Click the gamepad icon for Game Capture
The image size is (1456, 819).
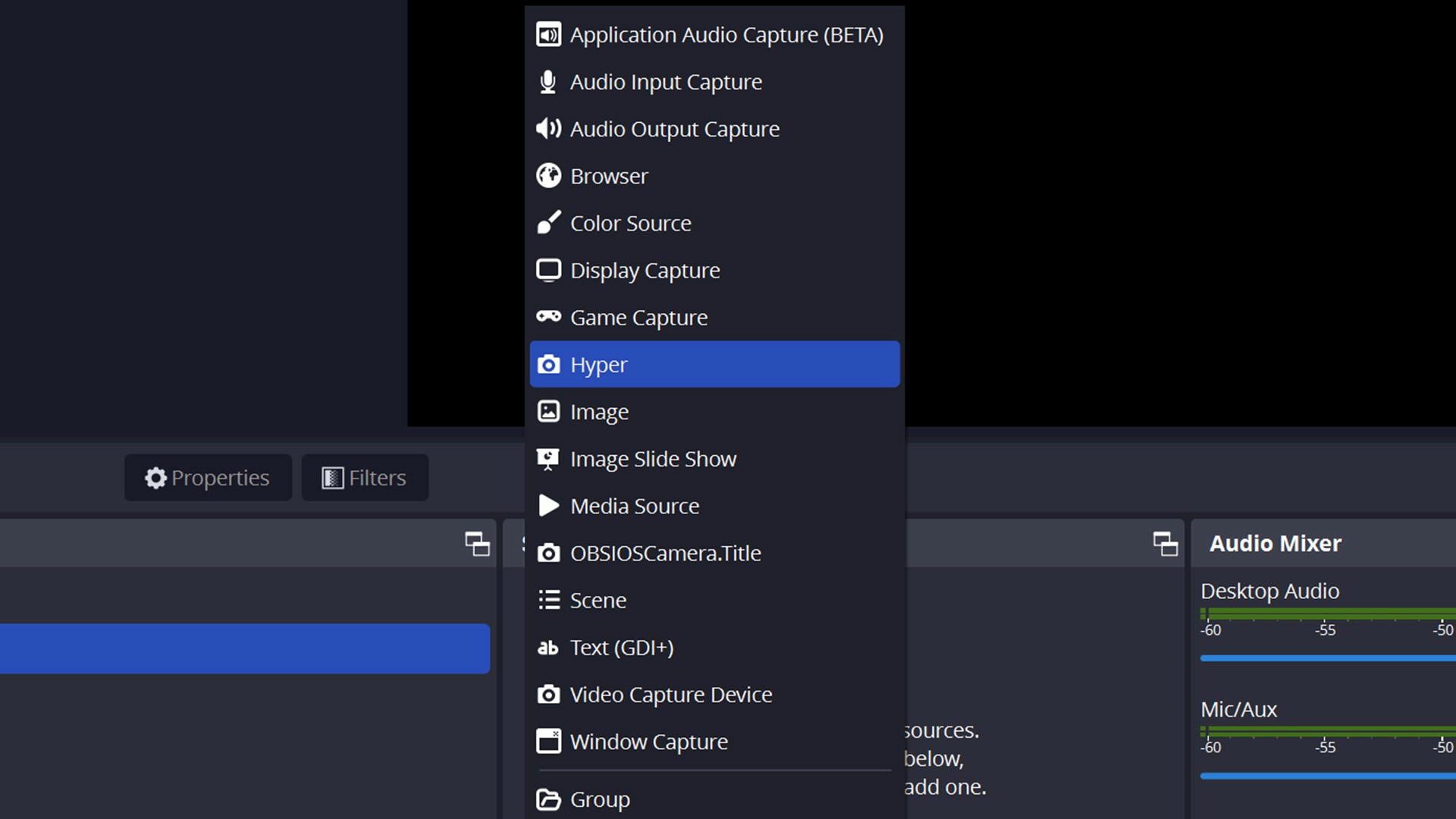tap(548, 317)
